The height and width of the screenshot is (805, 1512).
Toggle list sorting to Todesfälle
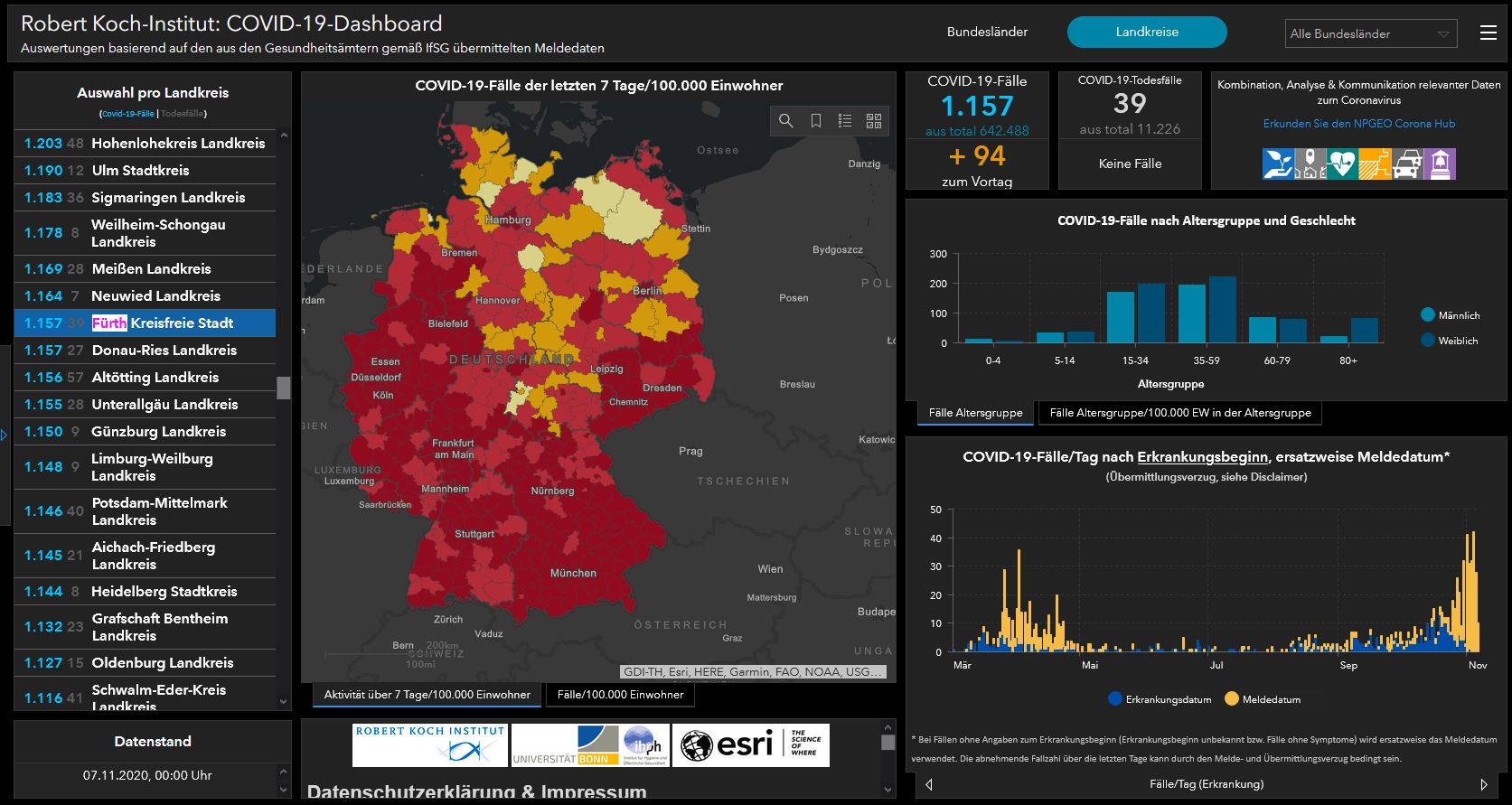(x=183, y=114)
